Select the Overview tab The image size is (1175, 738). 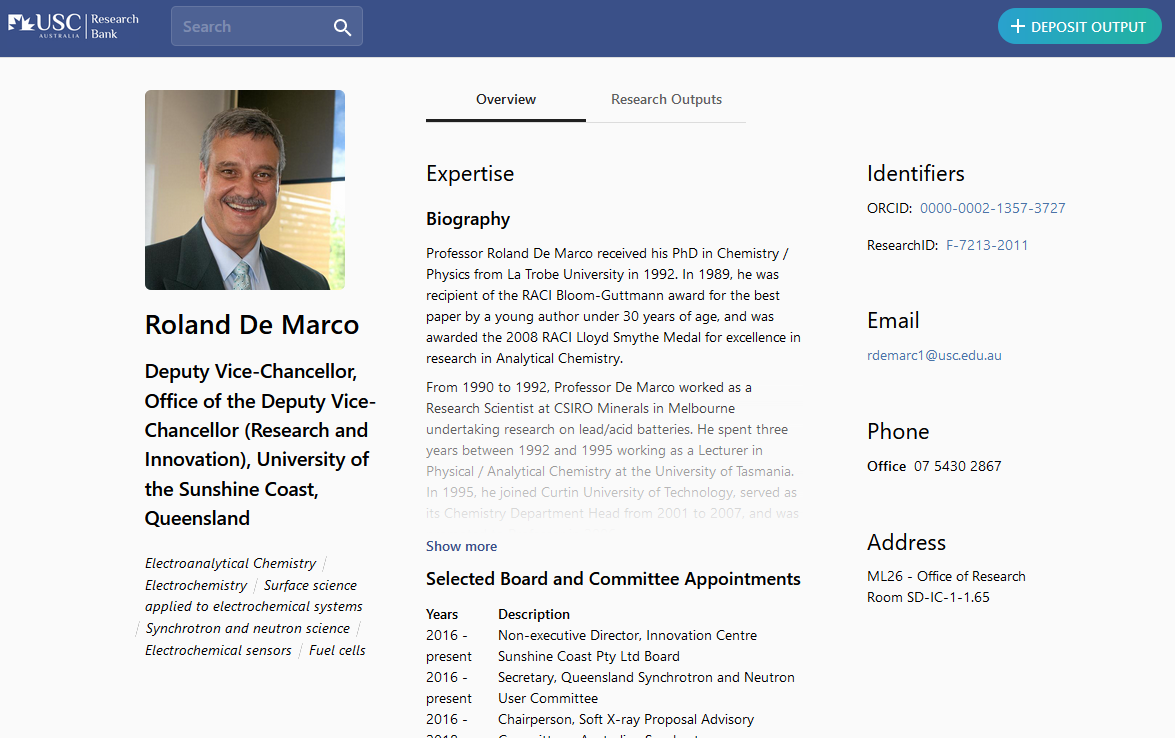click(x=505, y=99)
